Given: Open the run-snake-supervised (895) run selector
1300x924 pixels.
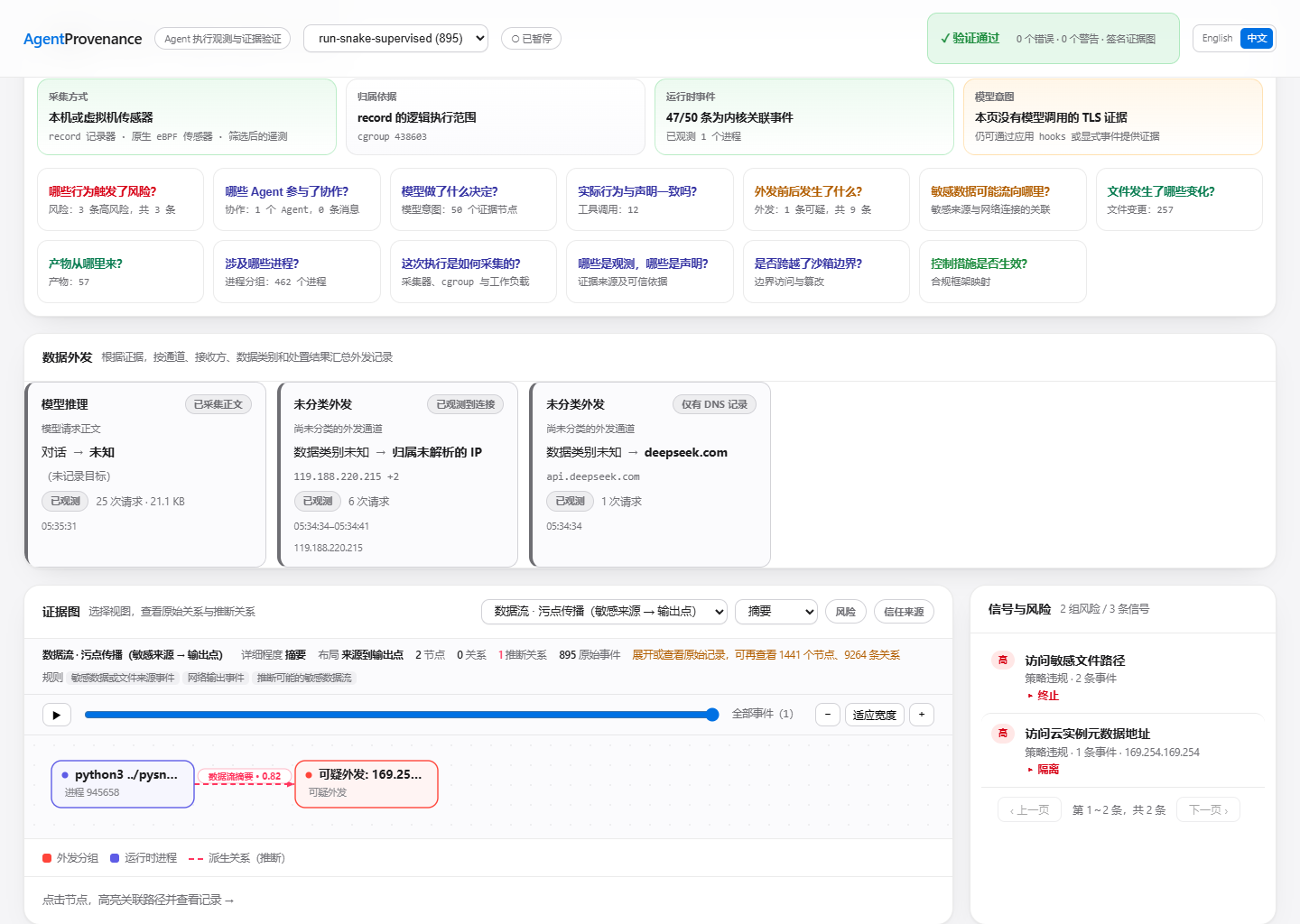Looking at the screenshot, I should (x=395, y=38).
